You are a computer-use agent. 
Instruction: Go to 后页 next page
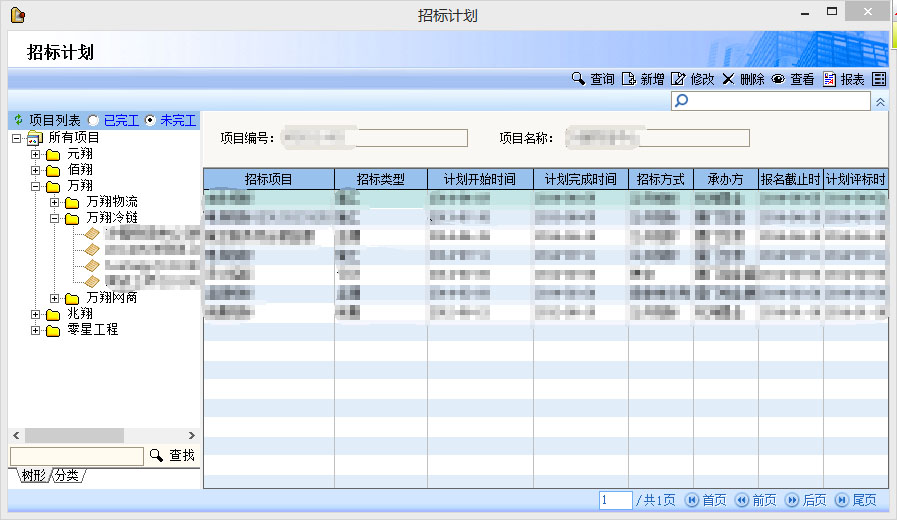coord(806,500)
